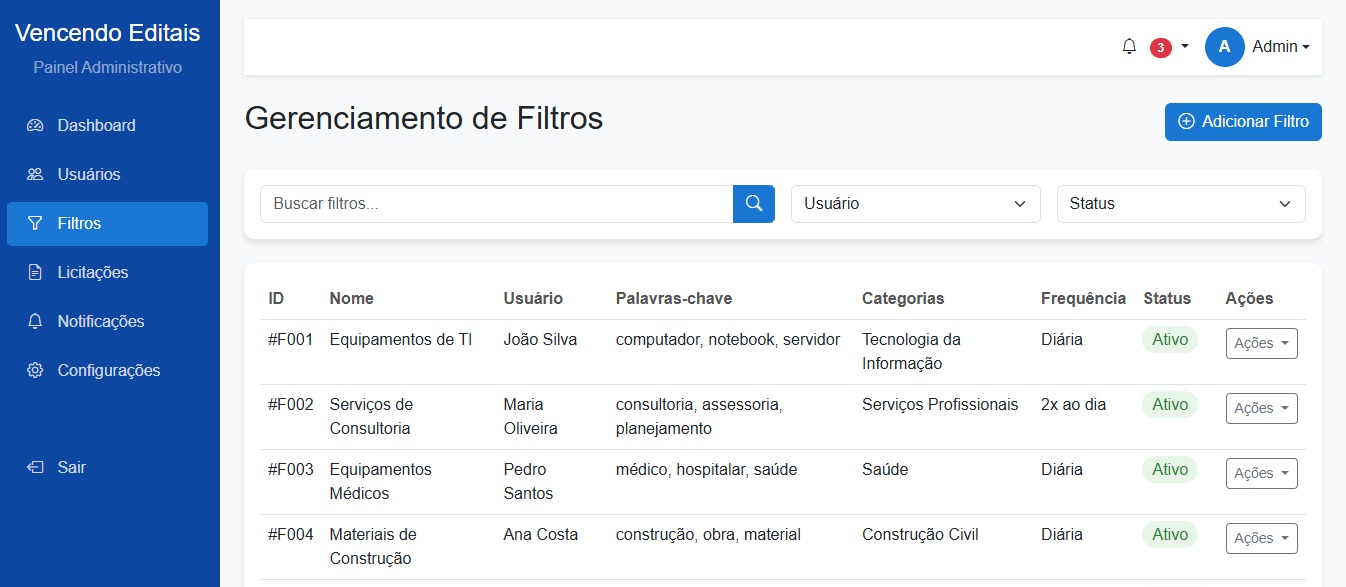Switch to the Dashboard section
Image resolution: width=1346 pixels, height=587 pixels.
click(x=97, y=125)
